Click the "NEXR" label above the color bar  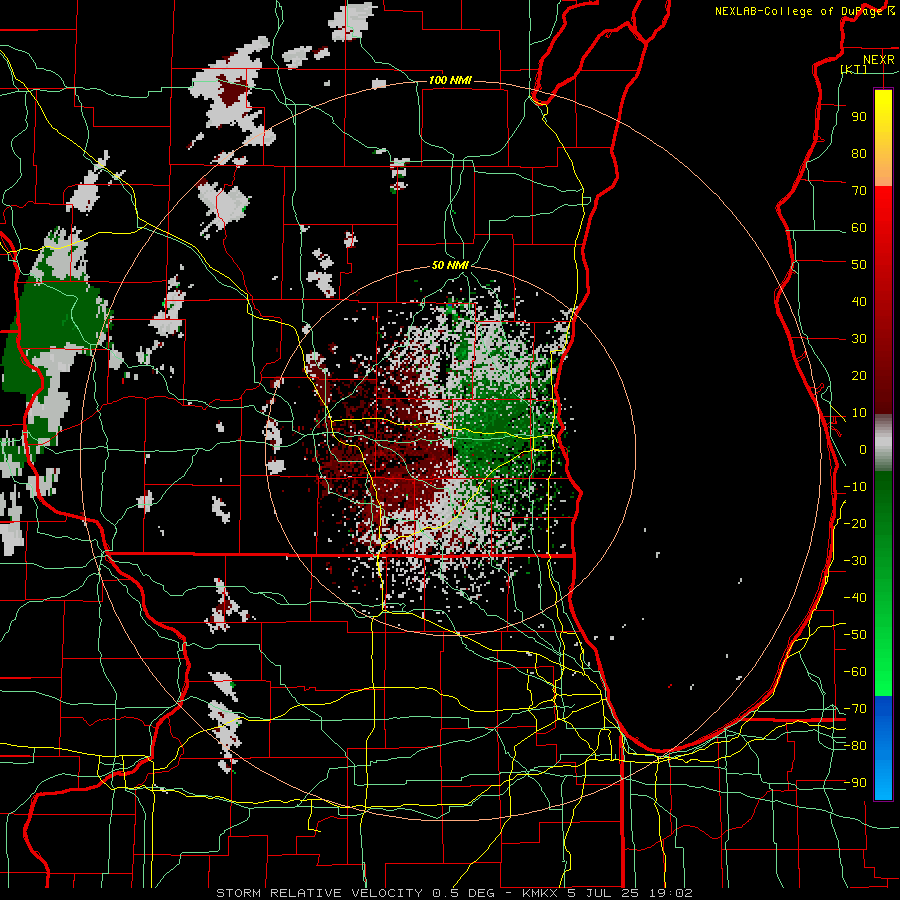click(878, 60)
